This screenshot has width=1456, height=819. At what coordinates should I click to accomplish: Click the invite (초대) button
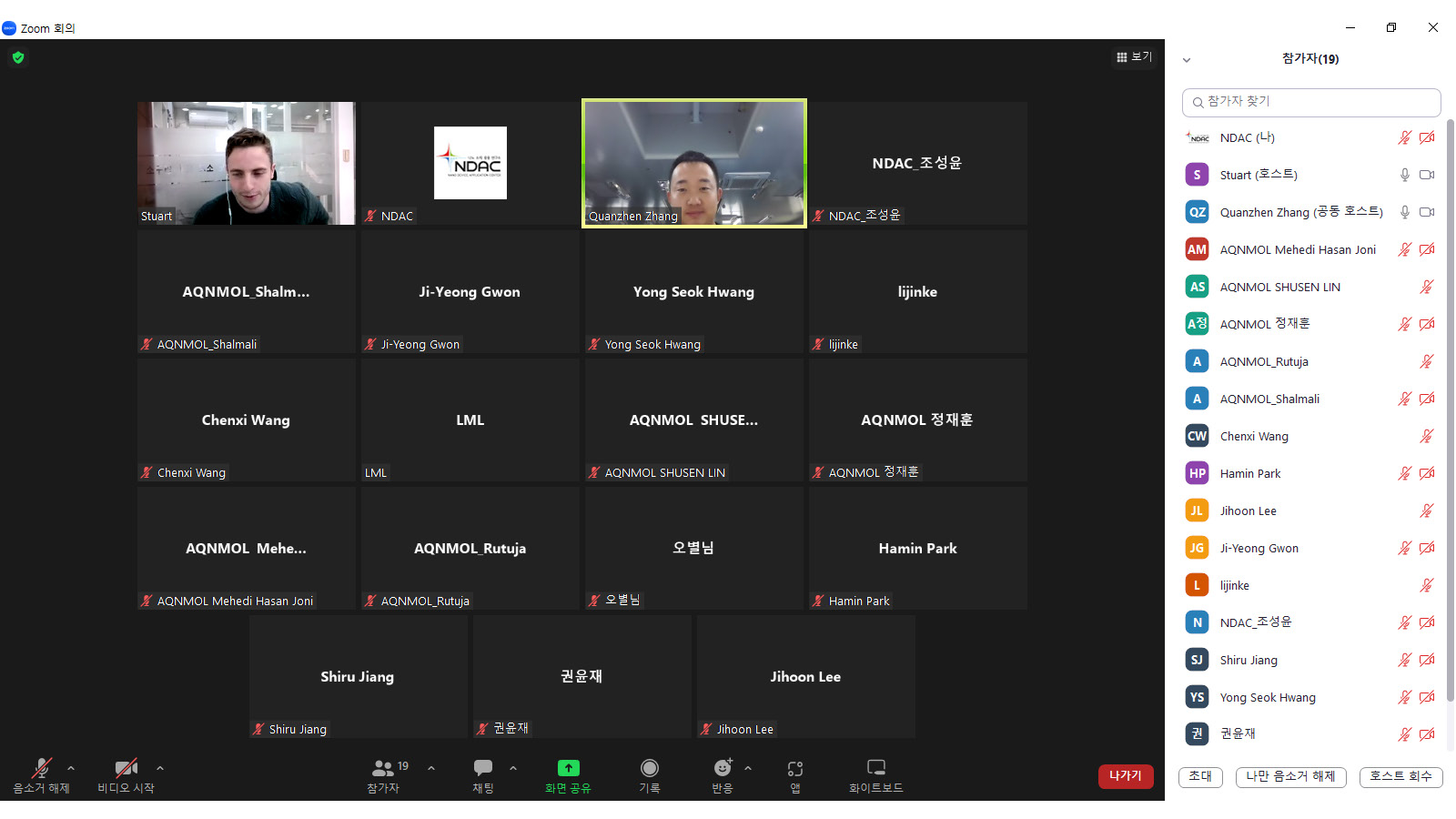tap(1200, 776)
